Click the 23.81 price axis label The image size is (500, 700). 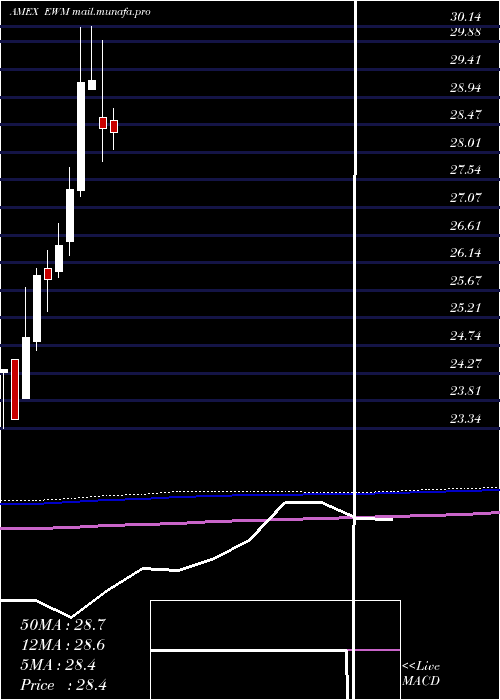click(x=466, y=391)
